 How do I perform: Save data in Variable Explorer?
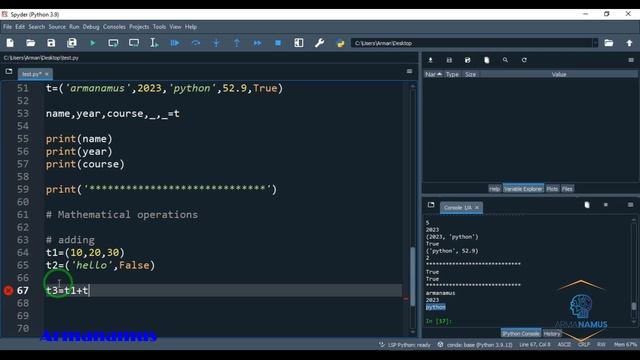(x=449, y=60)
